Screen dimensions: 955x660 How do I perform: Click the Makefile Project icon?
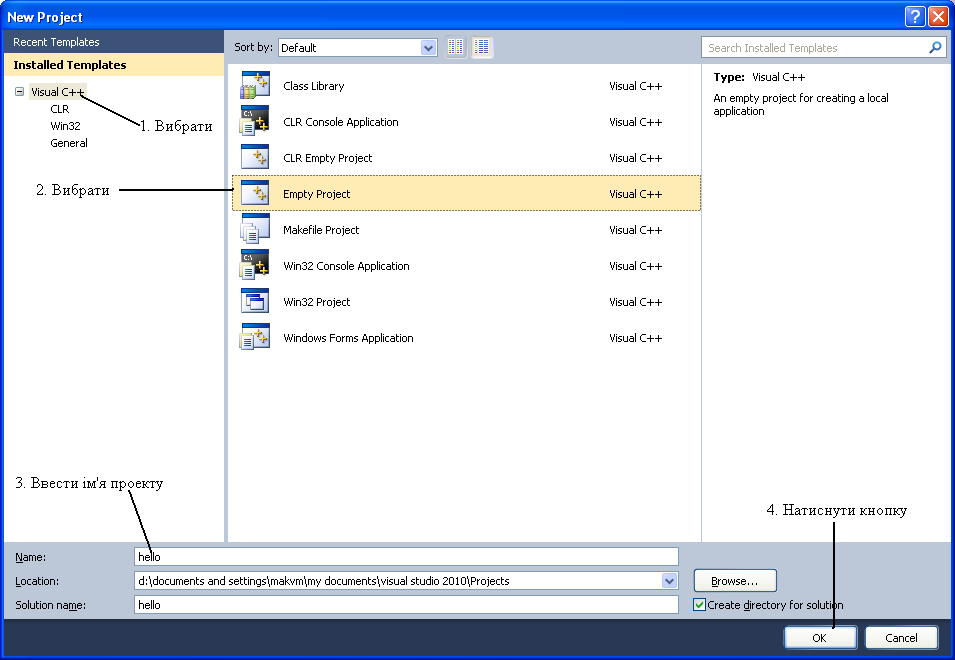click(255, 229)
